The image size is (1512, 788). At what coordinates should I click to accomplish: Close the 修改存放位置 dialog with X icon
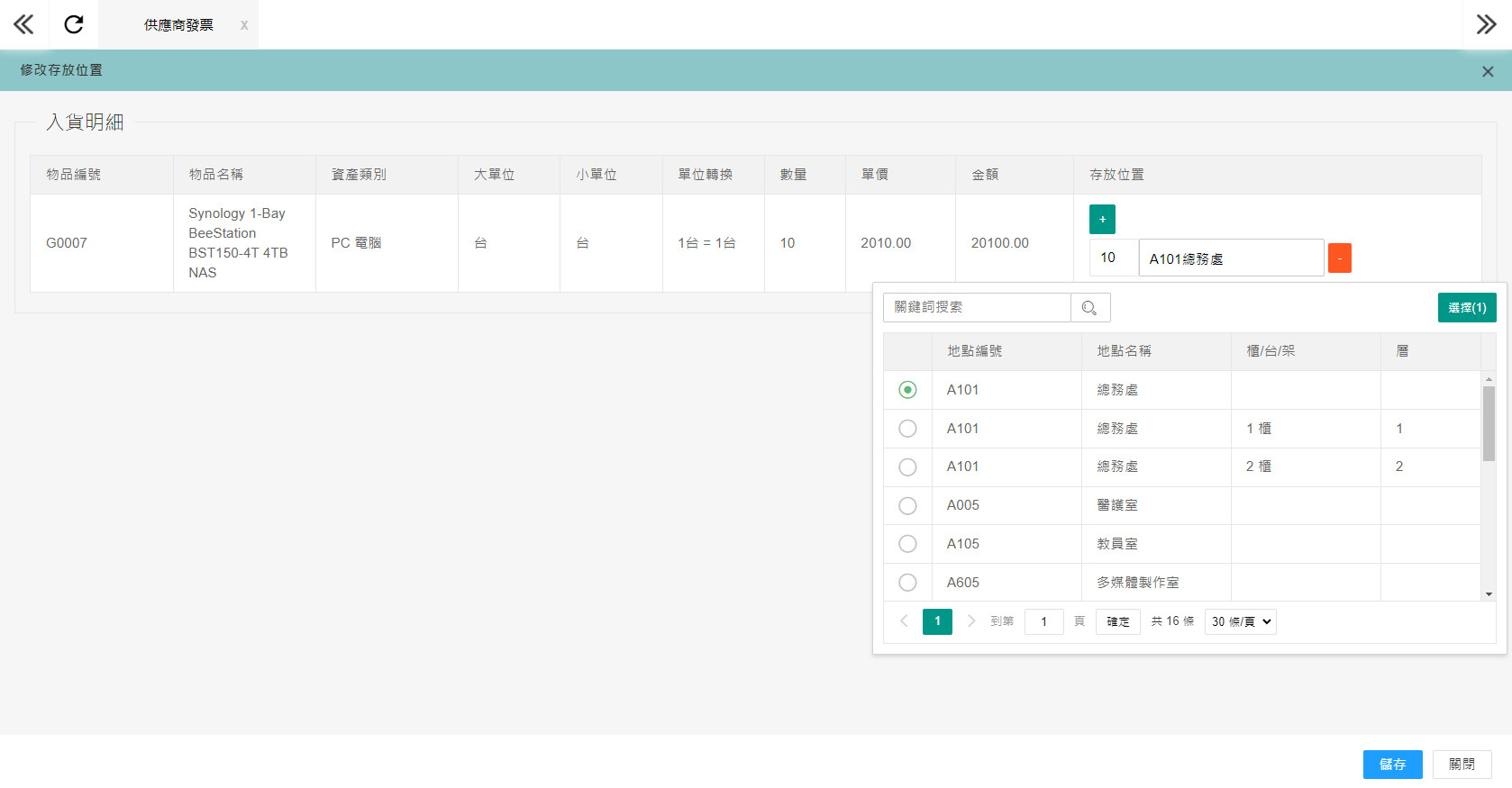tap(1488, 71)
